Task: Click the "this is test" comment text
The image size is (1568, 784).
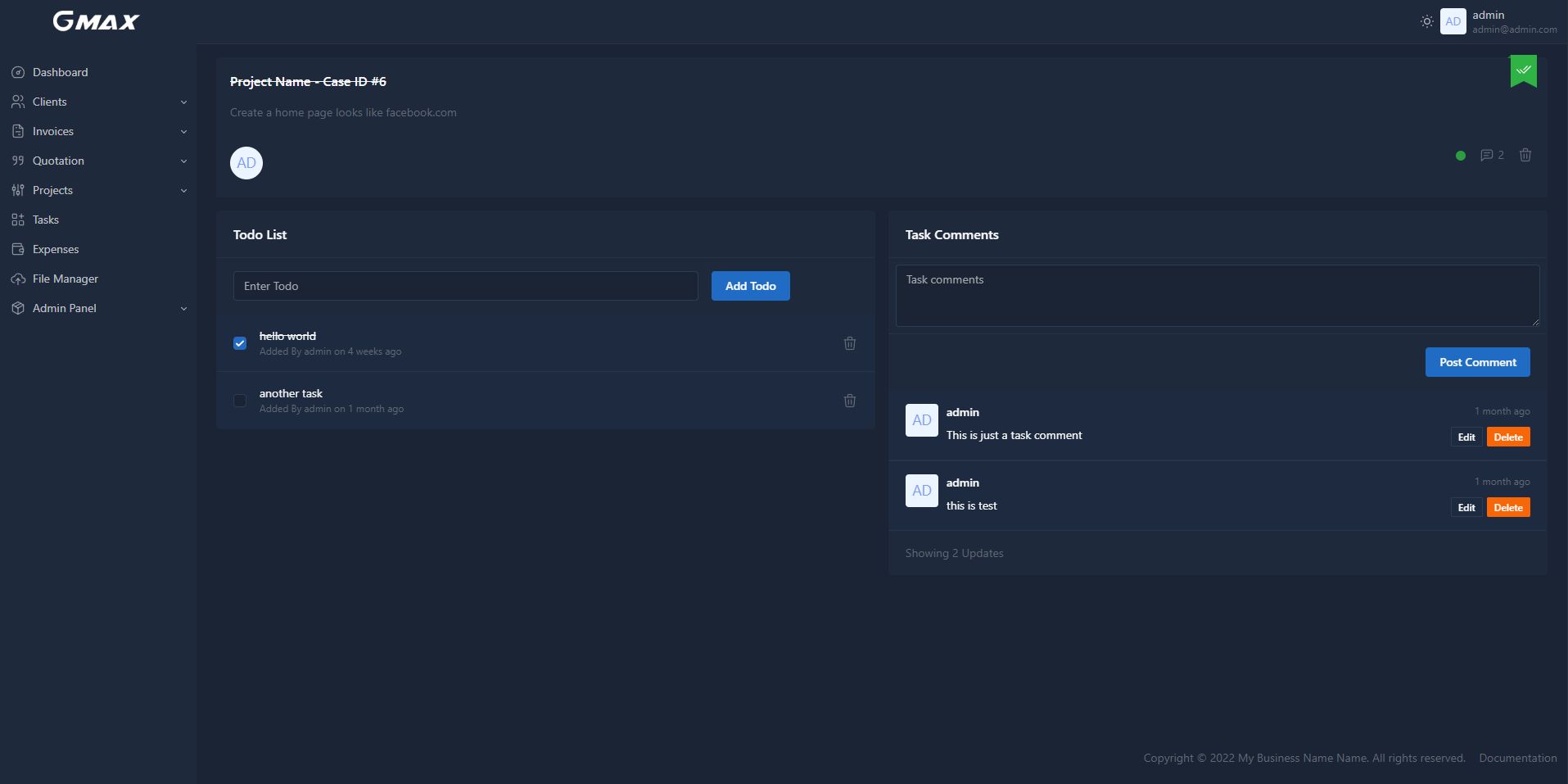Action: [971, 505]
